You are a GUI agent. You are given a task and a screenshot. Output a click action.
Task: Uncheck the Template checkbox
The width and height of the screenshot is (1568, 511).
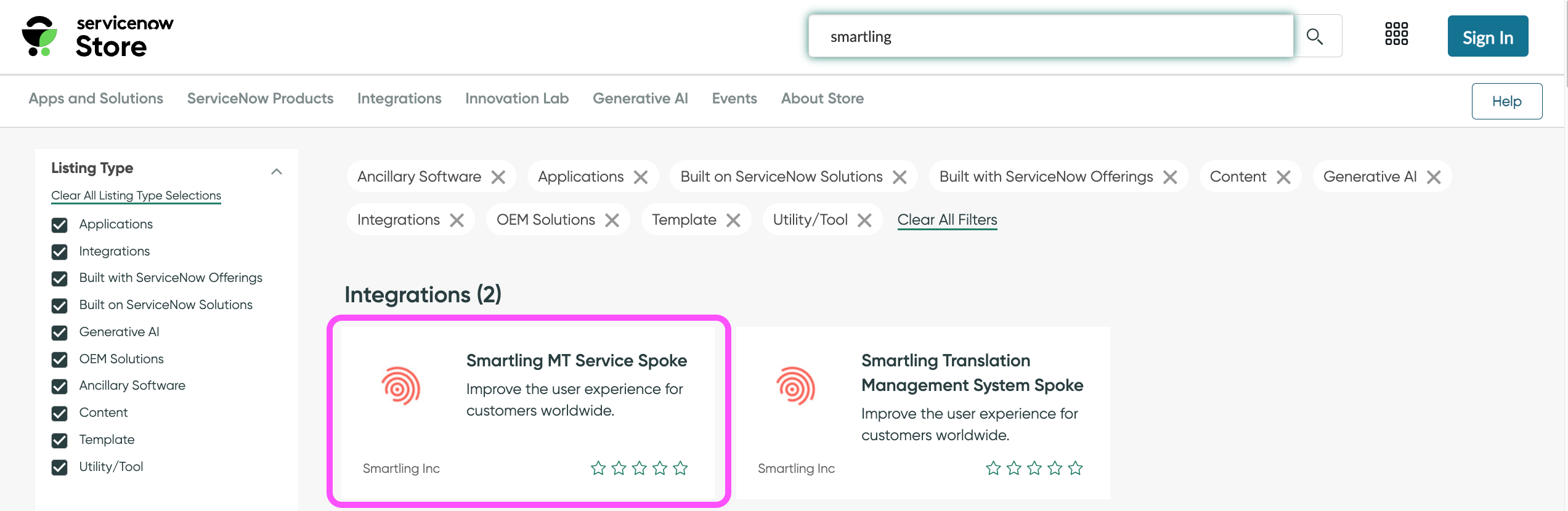60,441
